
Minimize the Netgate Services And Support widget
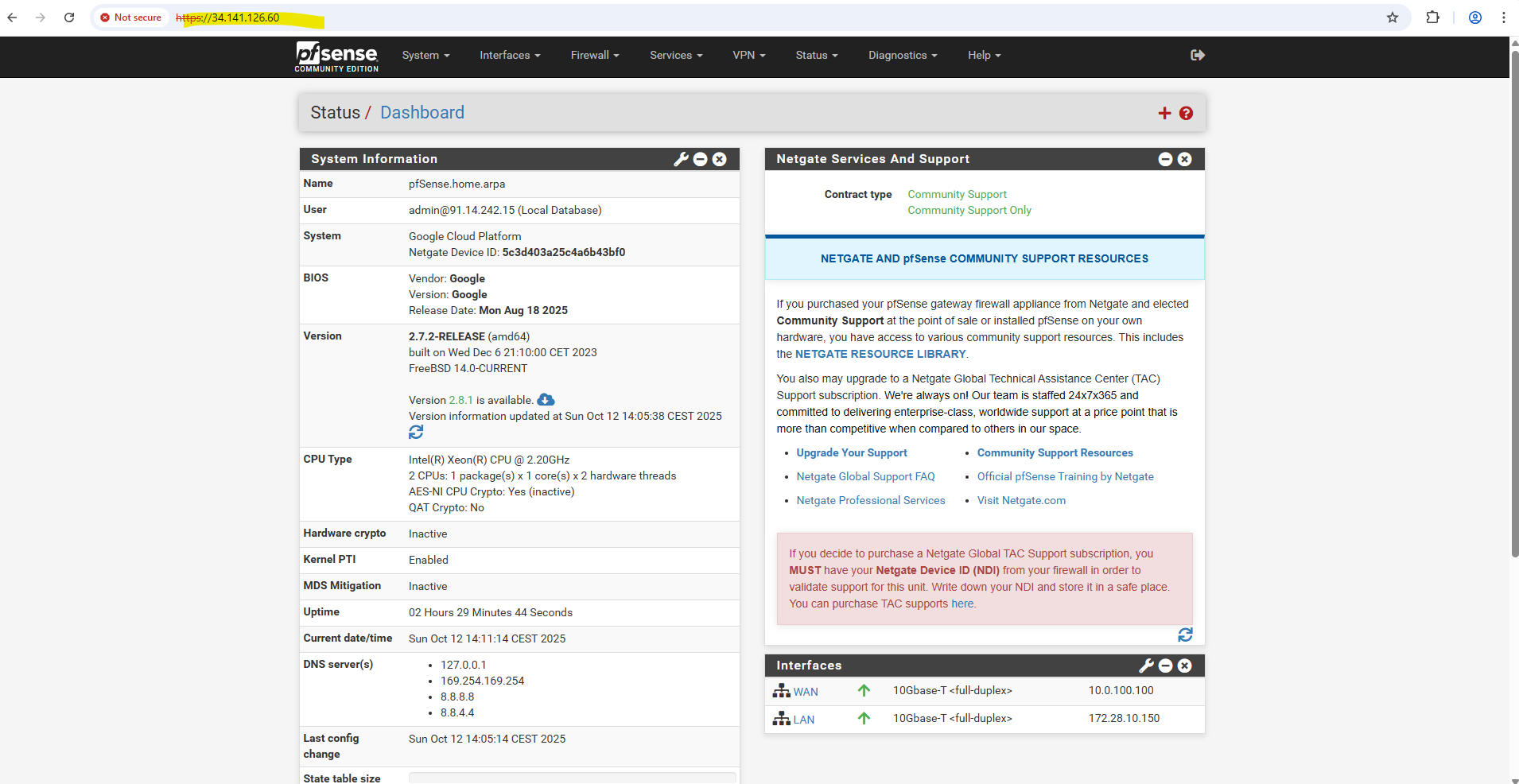coord(1165,159)
